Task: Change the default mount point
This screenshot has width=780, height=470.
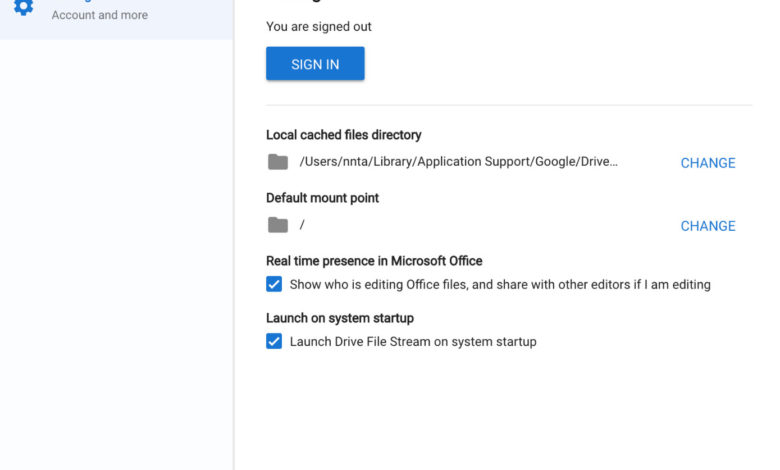Action: (x=707, y=226)
